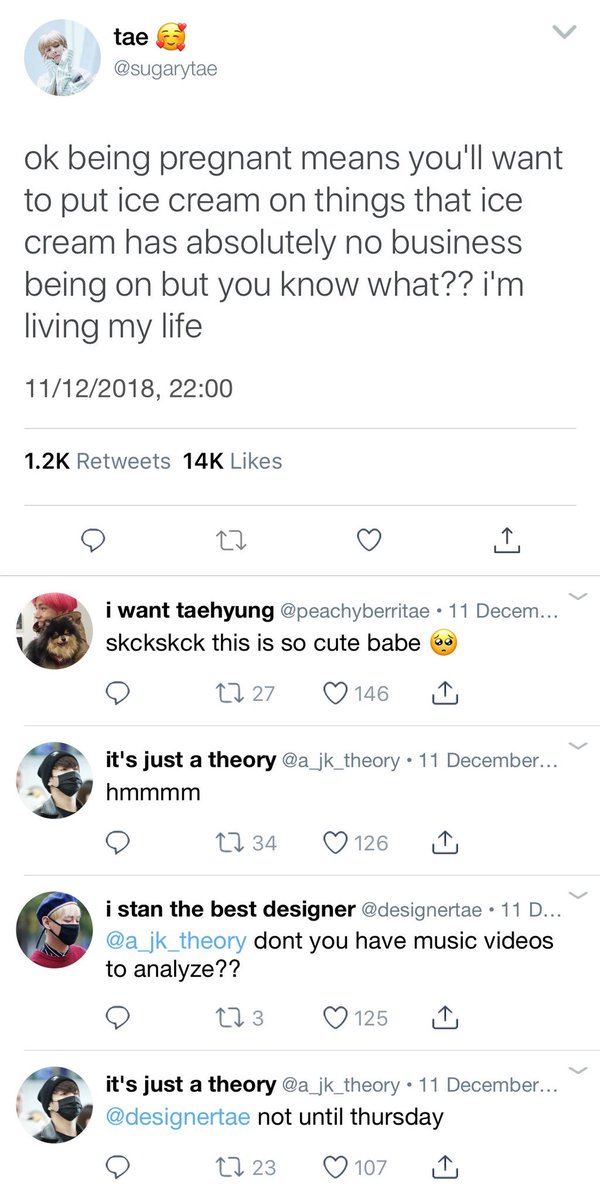Open the @designertae mention link

coord(178,1116)
